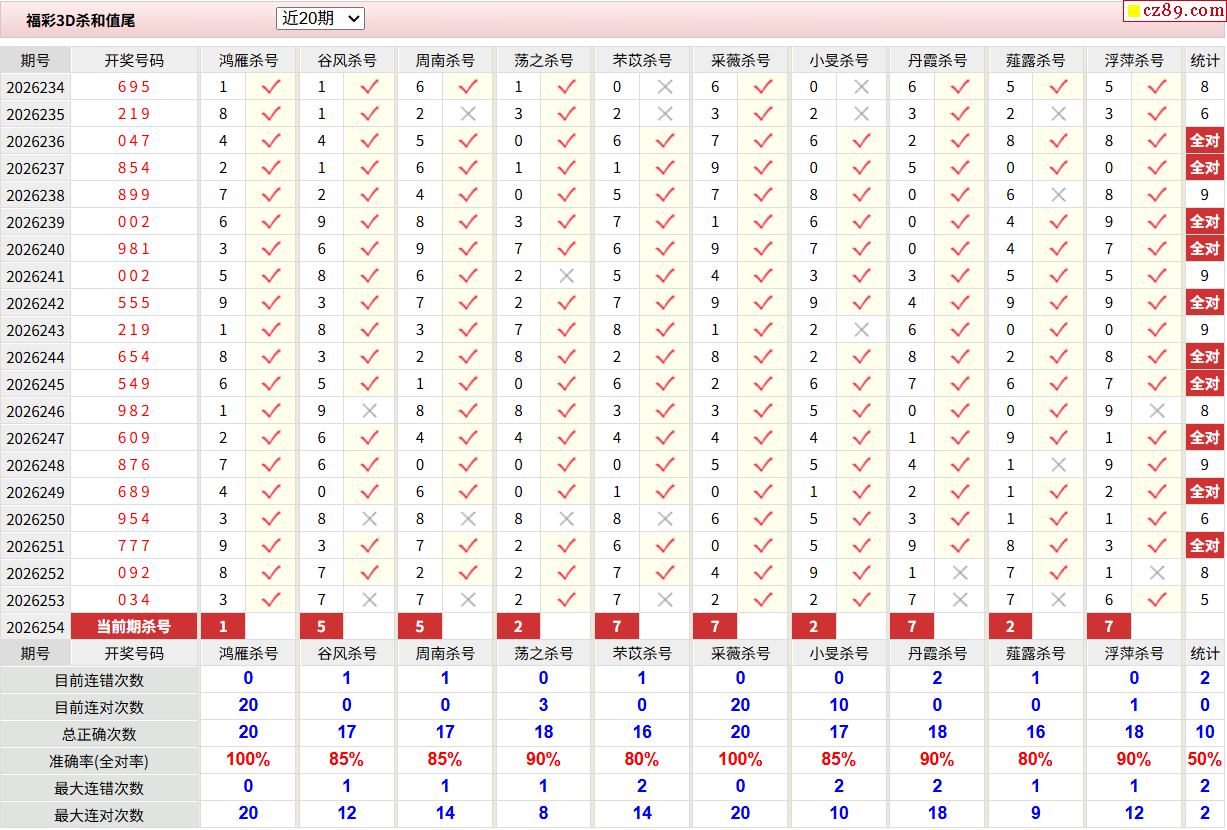Click 周南杀号 gray cross in row 2026235
The width and height of the screenshot is (1227, 830).
click(x=468, y=114)
